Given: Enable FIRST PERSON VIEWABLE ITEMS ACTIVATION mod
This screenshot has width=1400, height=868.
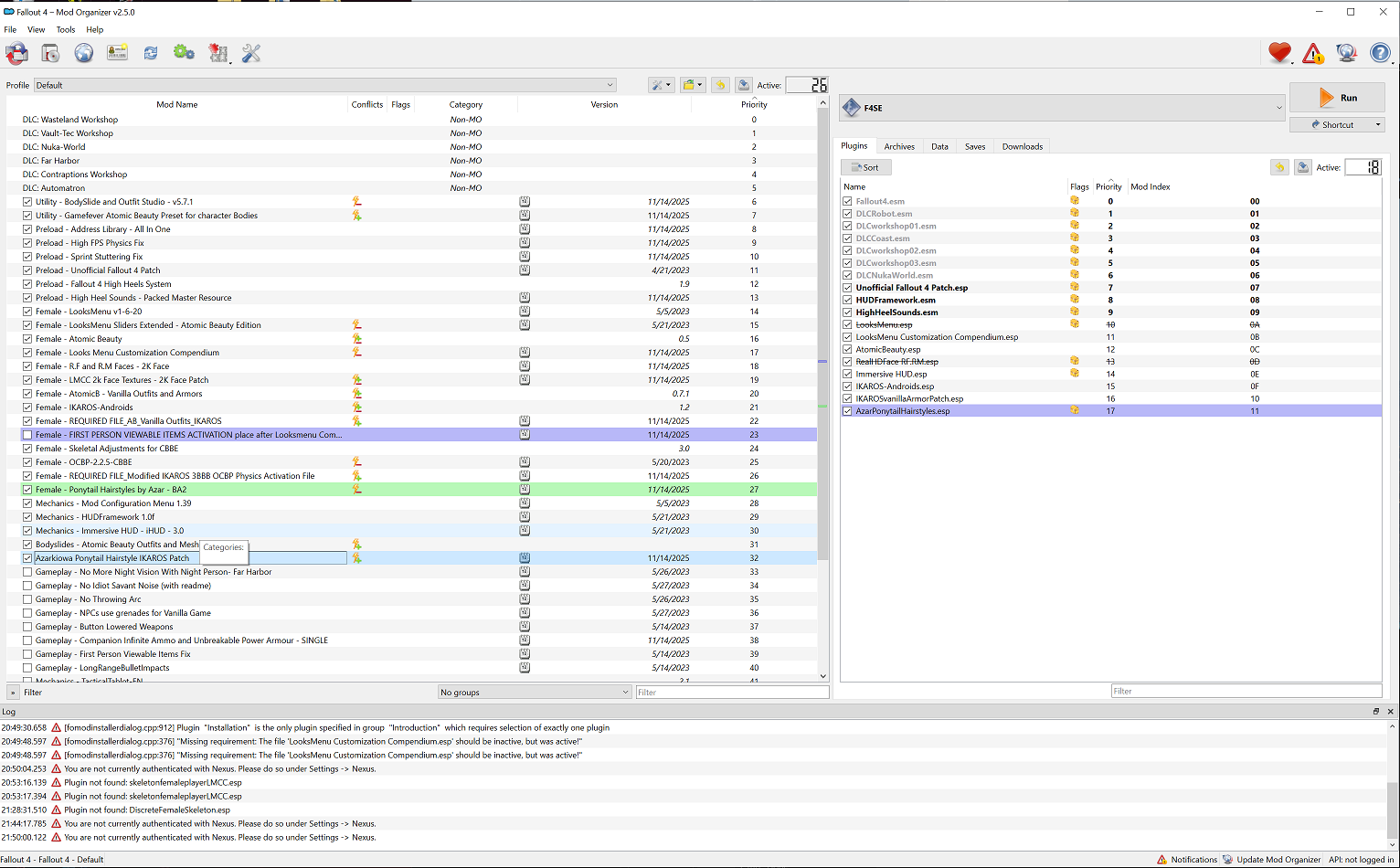Looking at the screenshot, I should [27, 435].
